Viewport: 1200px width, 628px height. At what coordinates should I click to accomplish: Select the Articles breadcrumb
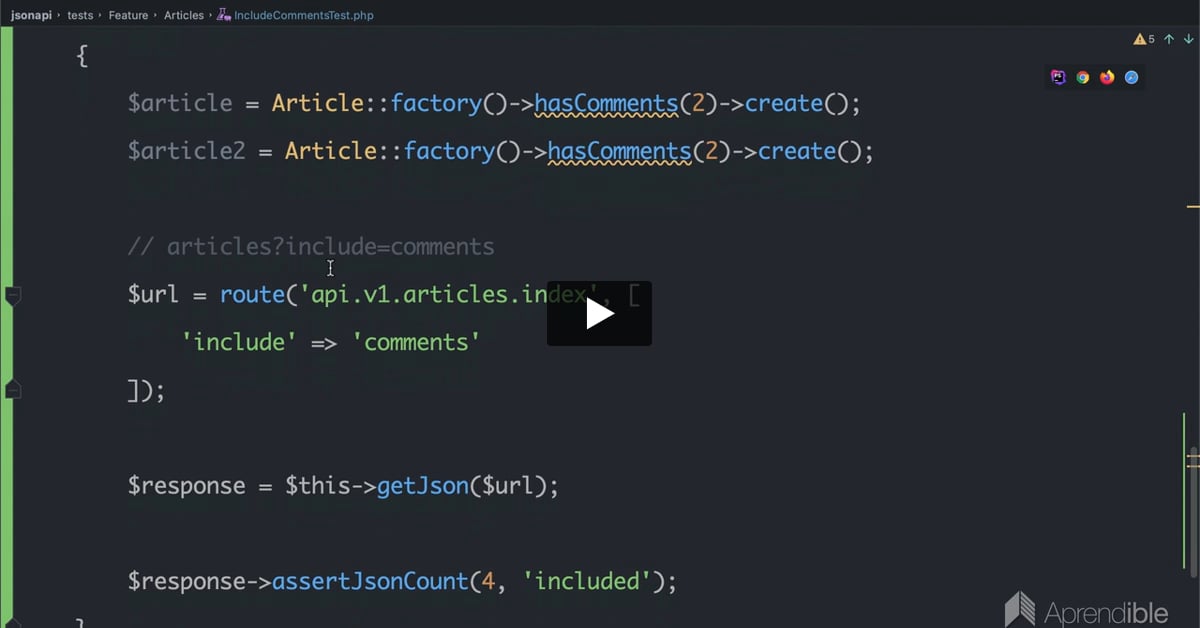click(183, 15)
